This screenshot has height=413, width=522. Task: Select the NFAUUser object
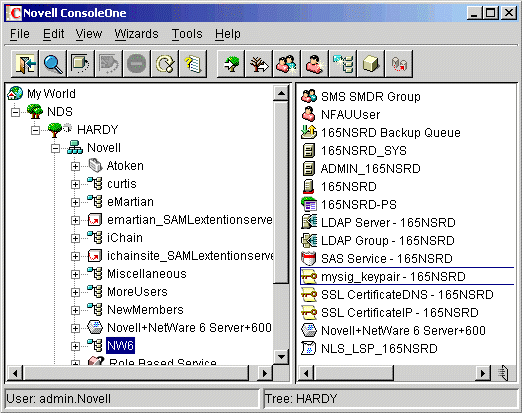tap(341, 115)
